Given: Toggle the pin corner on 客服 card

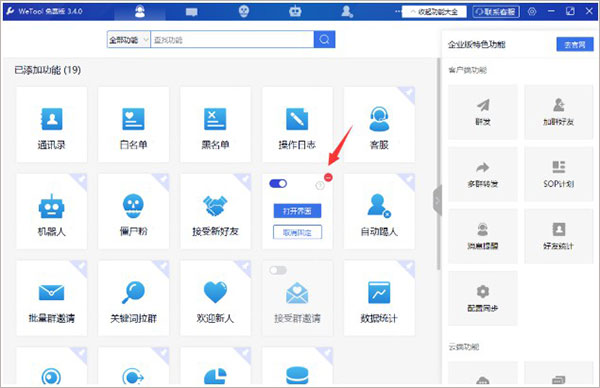Looking at the screenshot, I should 408,93.
